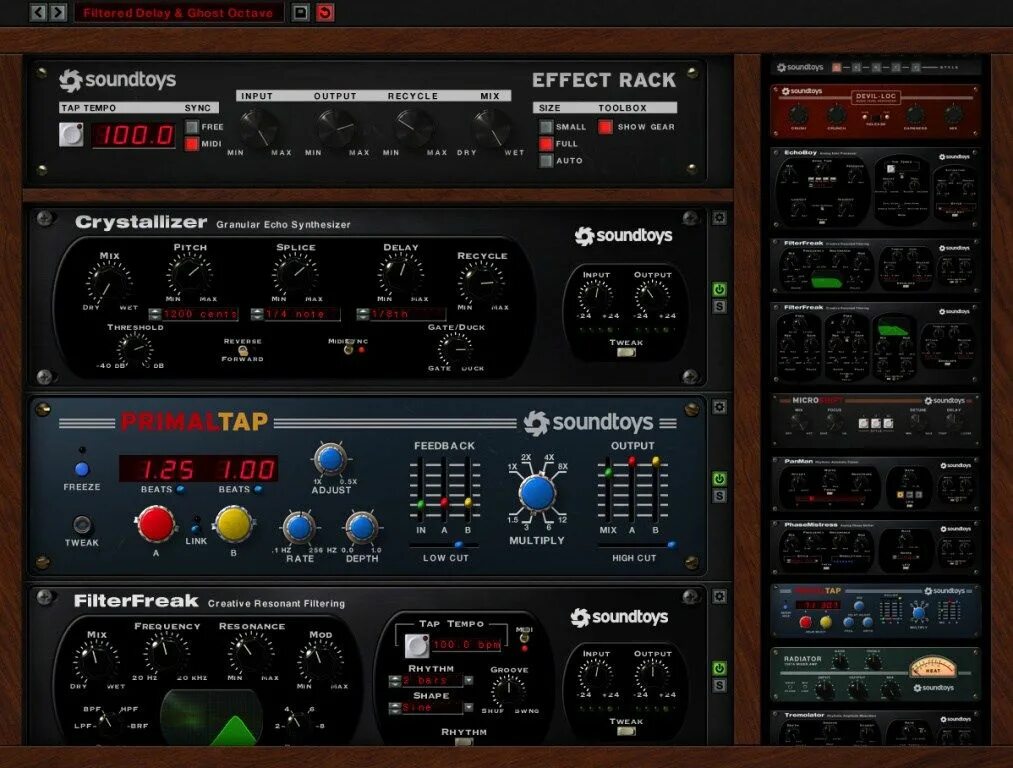Screen dimensions: 1013x768
Task: Click the Crystallizer Delay knob
Action: (401, 273)
